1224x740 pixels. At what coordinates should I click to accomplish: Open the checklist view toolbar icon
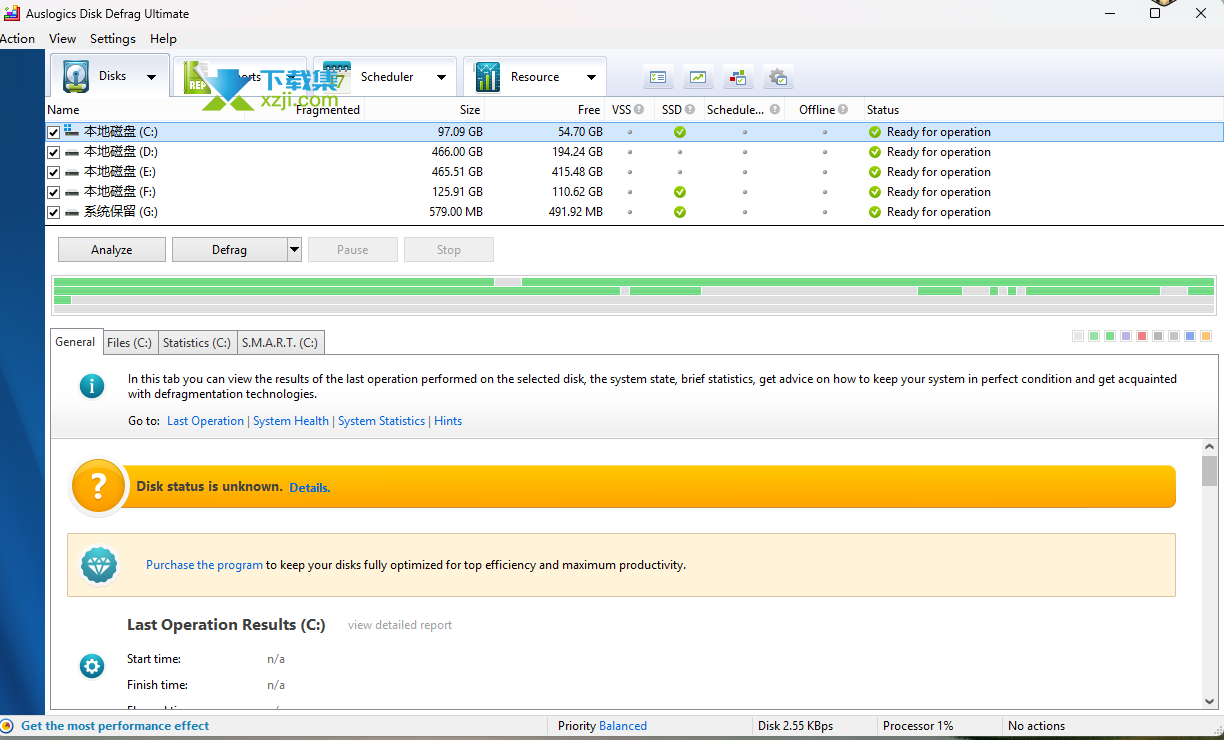[x=657, y=77]
